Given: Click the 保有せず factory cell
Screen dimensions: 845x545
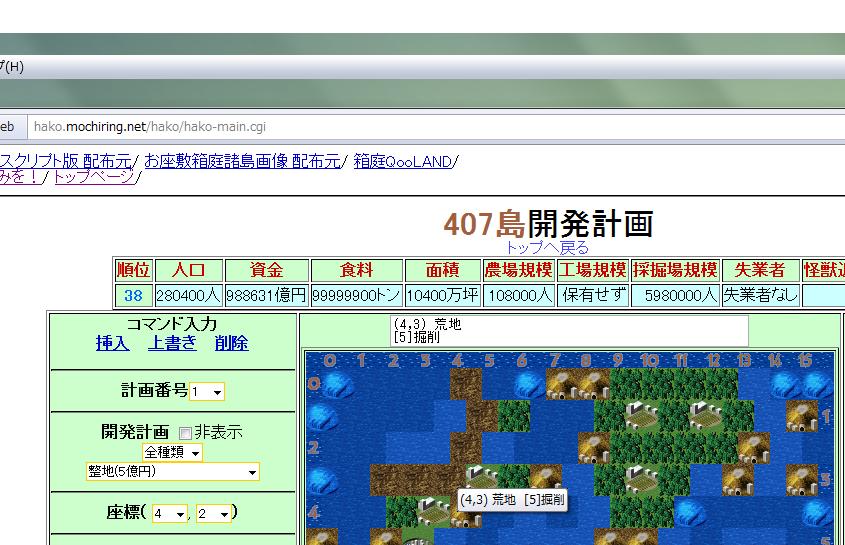Looking at the screenshot, I should pyautogui.click(x=593, y=295).
